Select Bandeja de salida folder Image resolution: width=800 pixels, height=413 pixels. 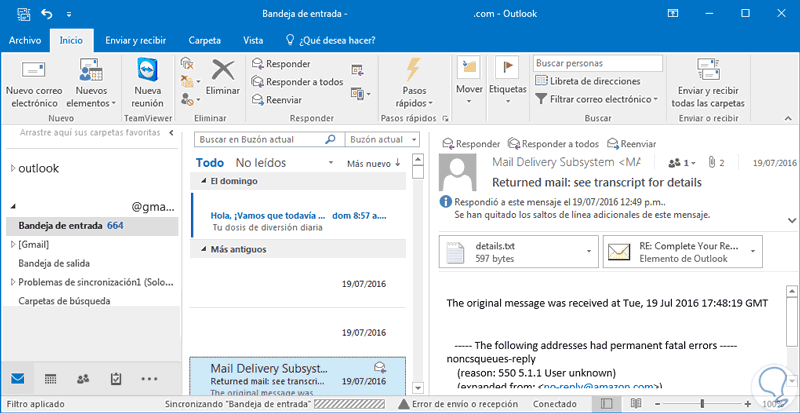54,263
